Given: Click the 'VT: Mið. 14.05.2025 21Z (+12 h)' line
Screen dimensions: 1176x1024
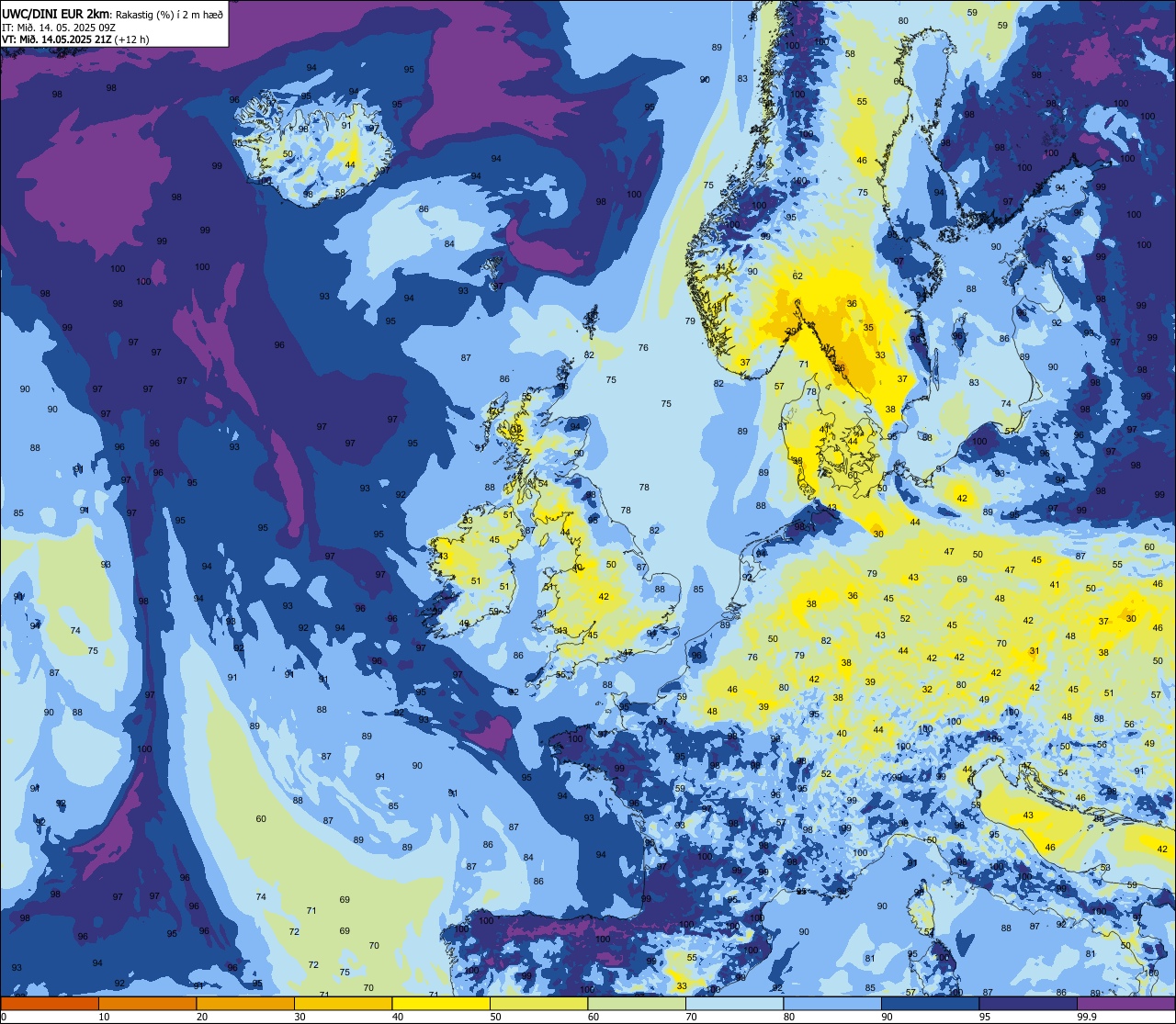Looking at the screenshot, I should (75, 39).
